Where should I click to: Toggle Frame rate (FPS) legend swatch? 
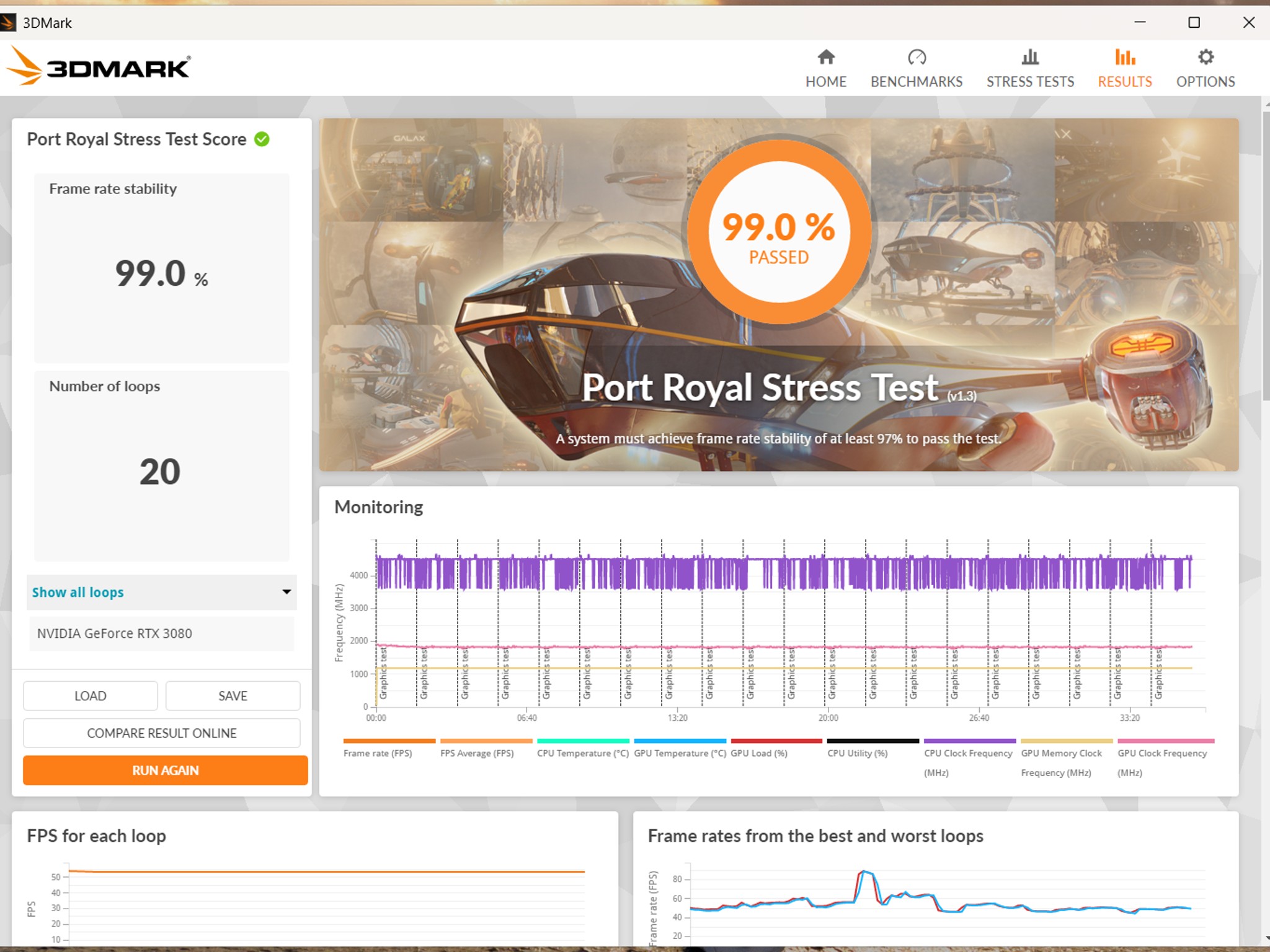389,741
